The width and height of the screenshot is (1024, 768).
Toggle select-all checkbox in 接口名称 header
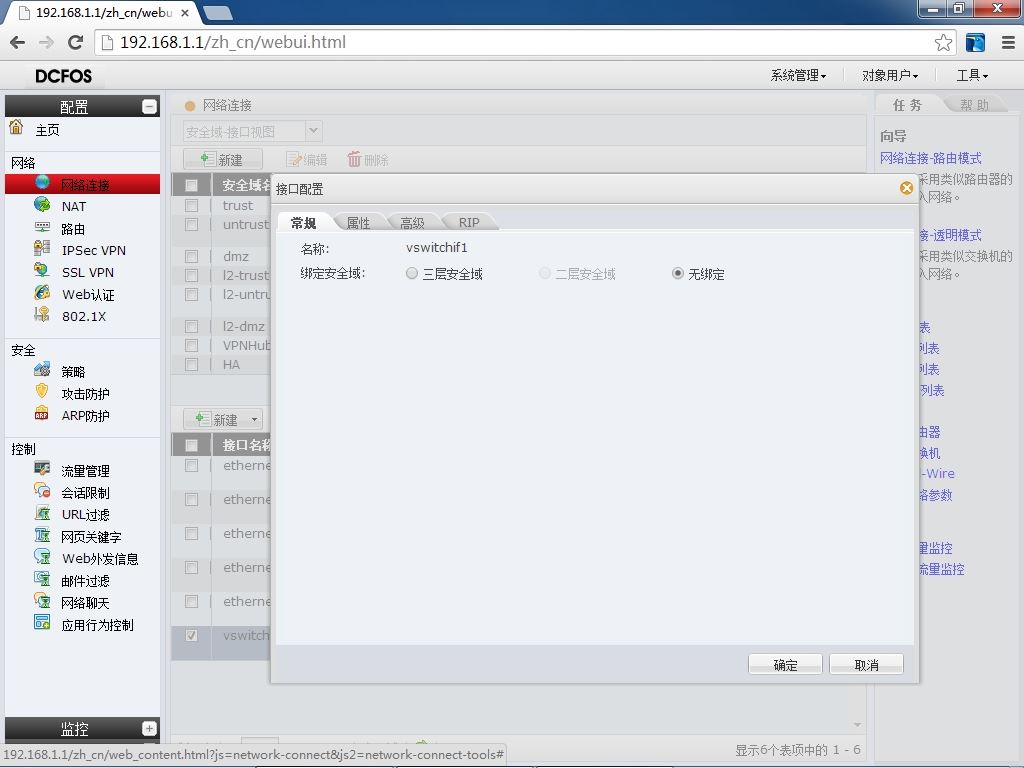coord(191,445)
